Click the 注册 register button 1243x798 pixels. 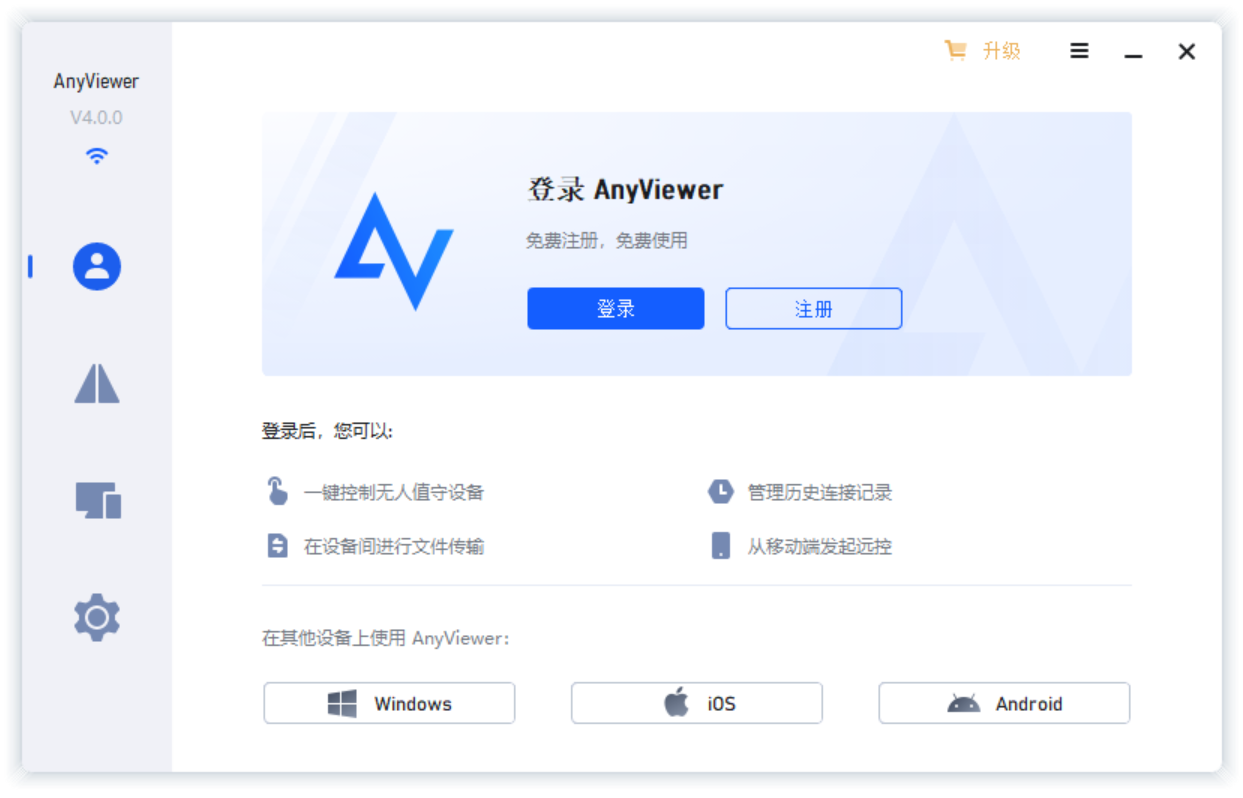coord(814,309)
